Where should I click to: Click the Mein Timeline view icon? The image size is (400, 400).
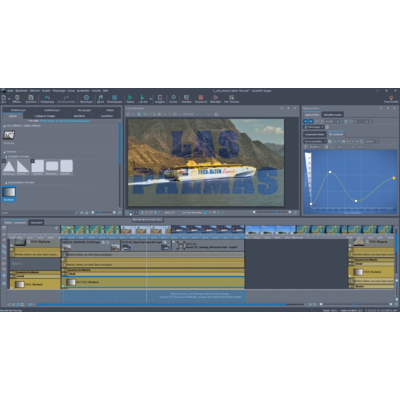[x=231, y=98]
